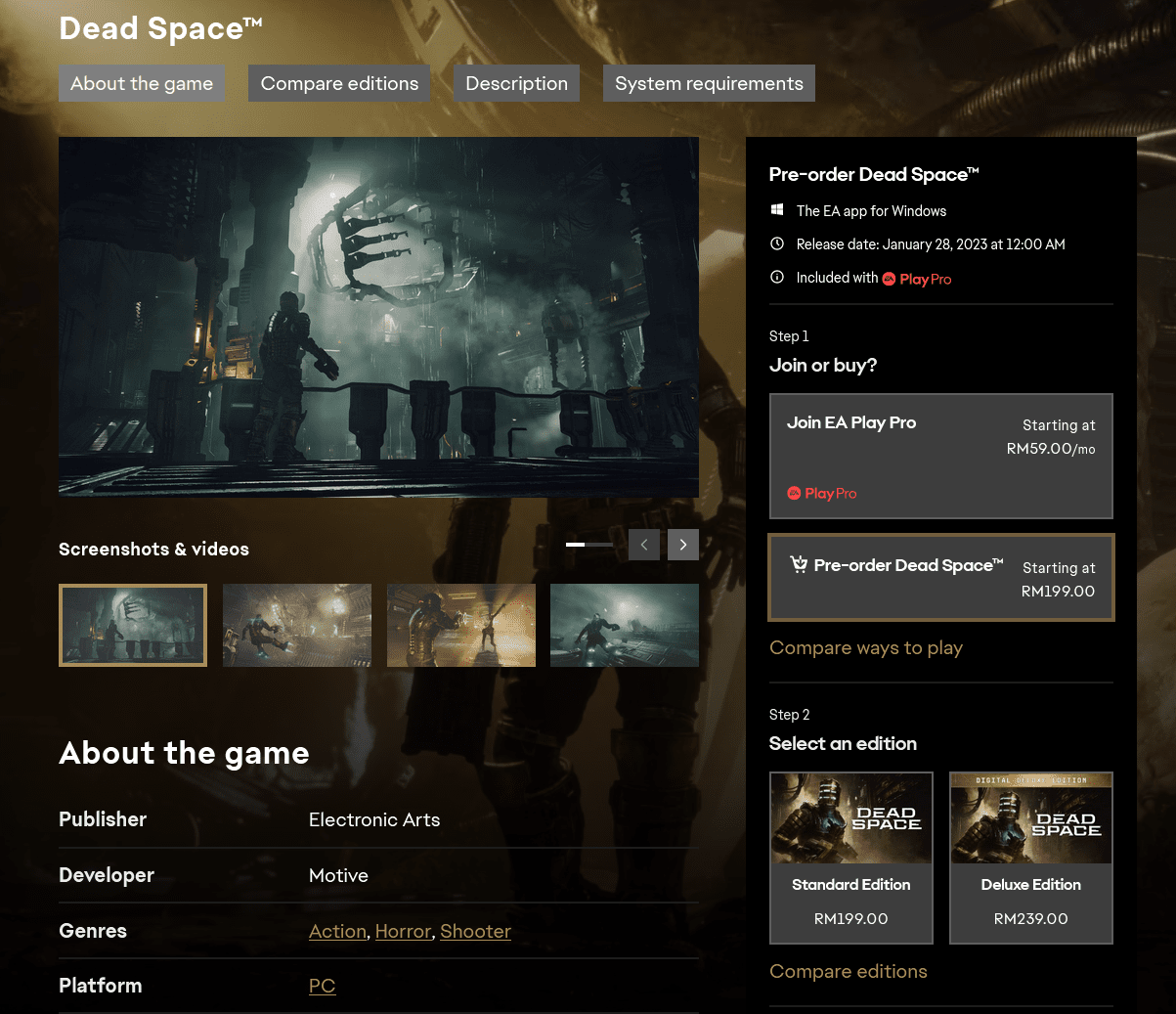The width and height of the screenshot is (1176, 1014).
Task: Click the clock icon next to Release date
Action: click(x=777, y=243)
